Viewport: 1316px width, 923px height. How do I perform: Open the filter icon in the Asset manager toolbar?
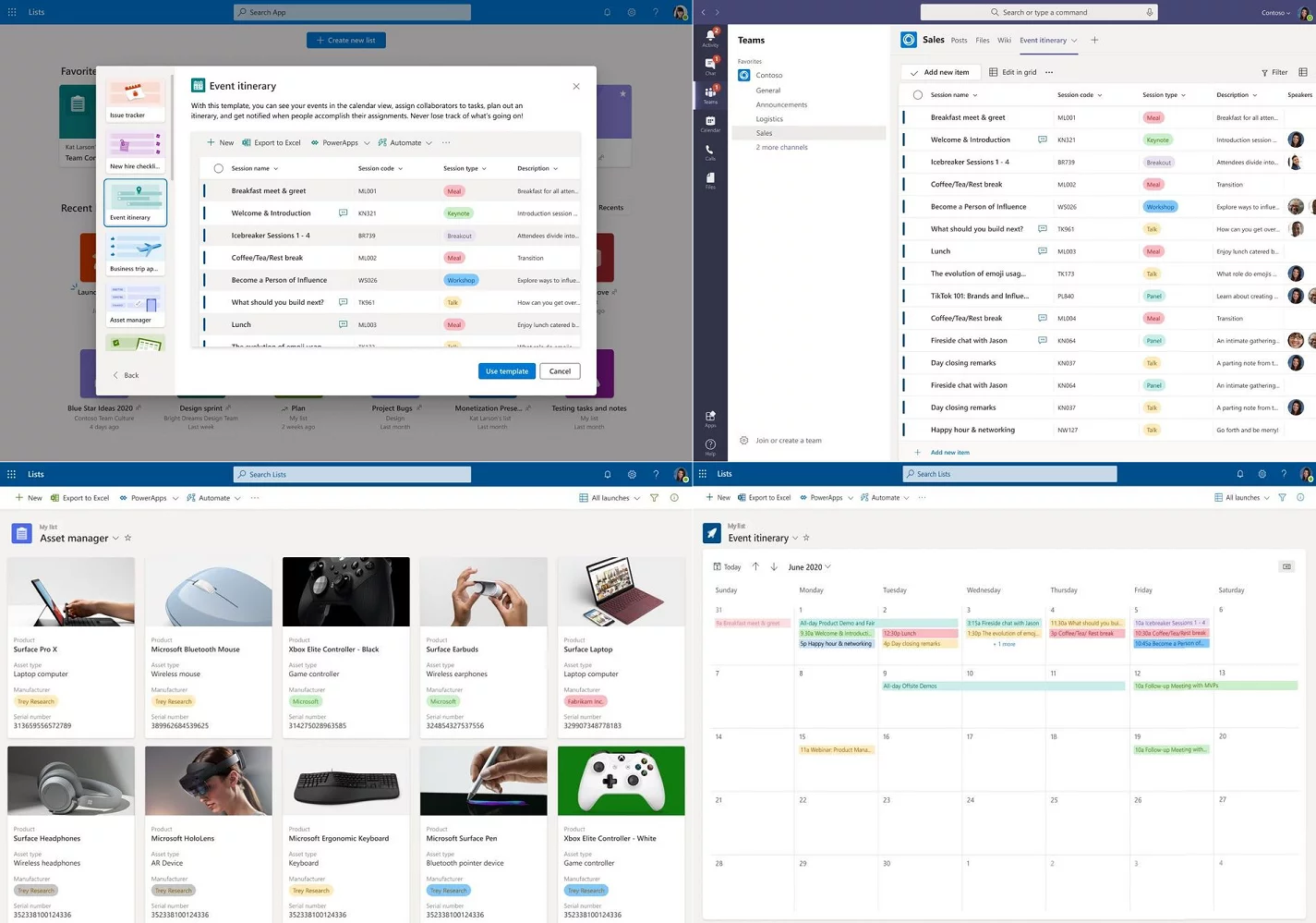[654, 497]
